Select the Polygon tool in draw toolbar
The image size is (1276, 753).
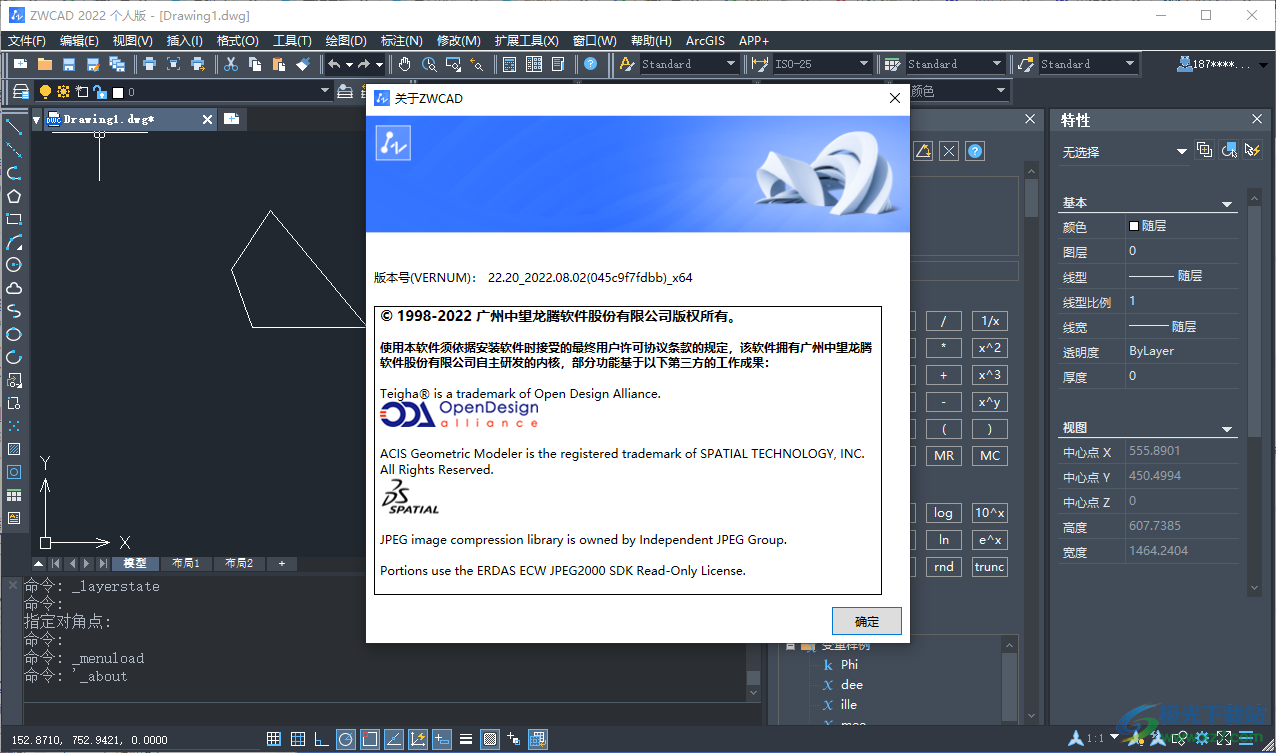click(x=14, y=196)
